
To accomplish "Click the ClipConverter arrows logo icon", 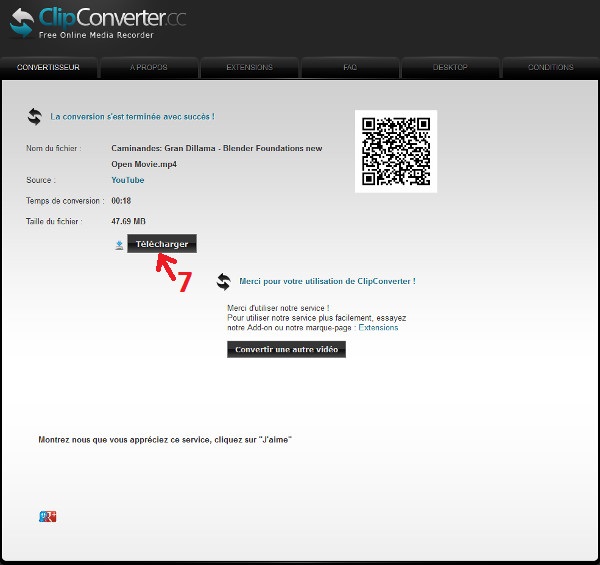I will [x=21, y=23].
